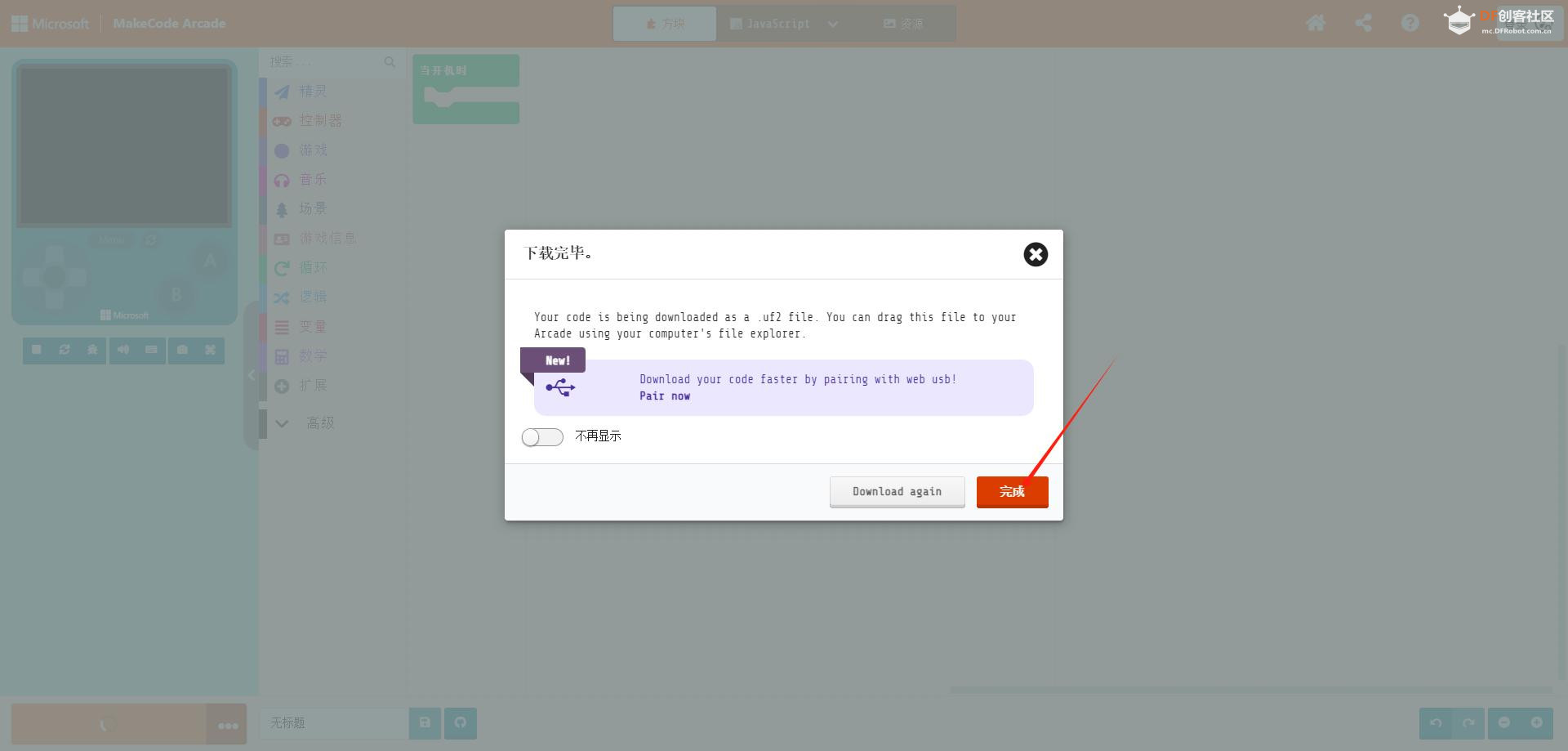Click the simulator B button
Image resolution: width=1568 pixels, height=751 pixels.
coord(176,294)
